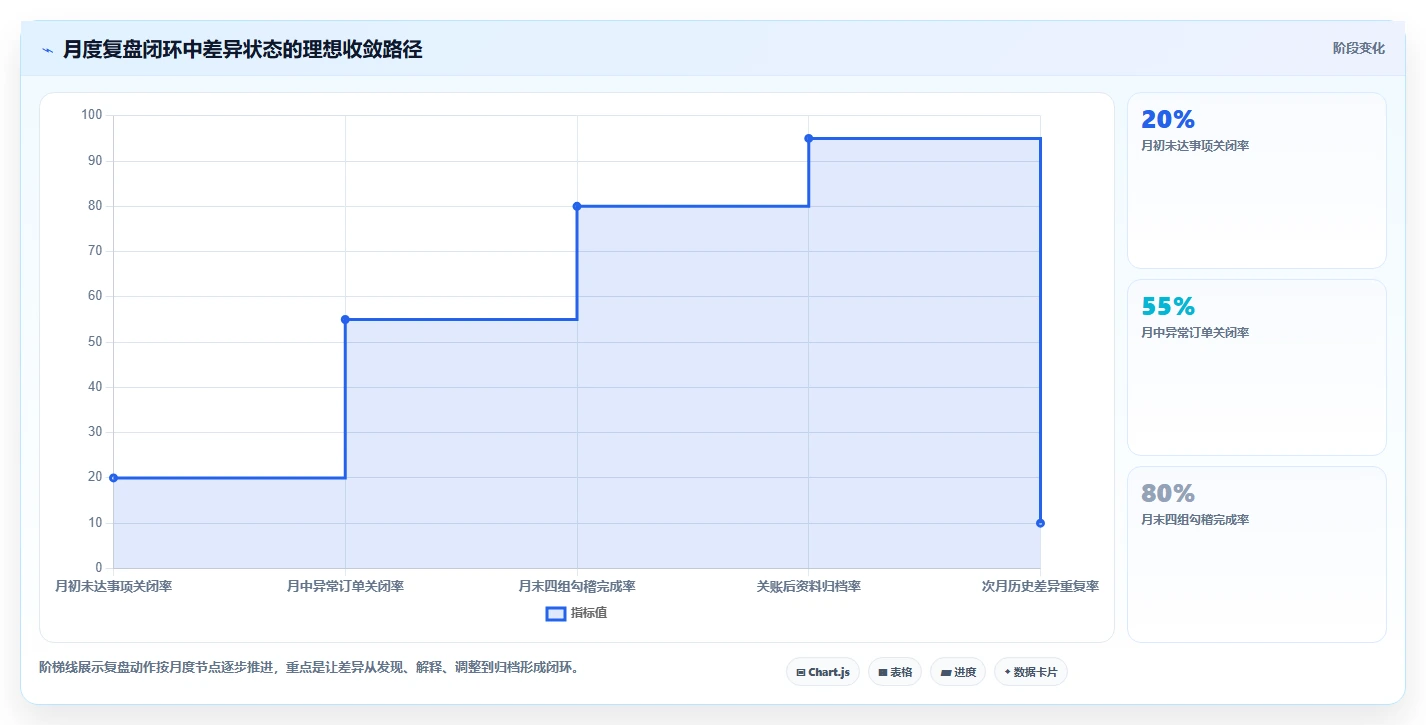Image resolution: width=1426 pixels, height=725 pixels.
Task: Click the data point at value 20
Action: (x=113, y=478)
